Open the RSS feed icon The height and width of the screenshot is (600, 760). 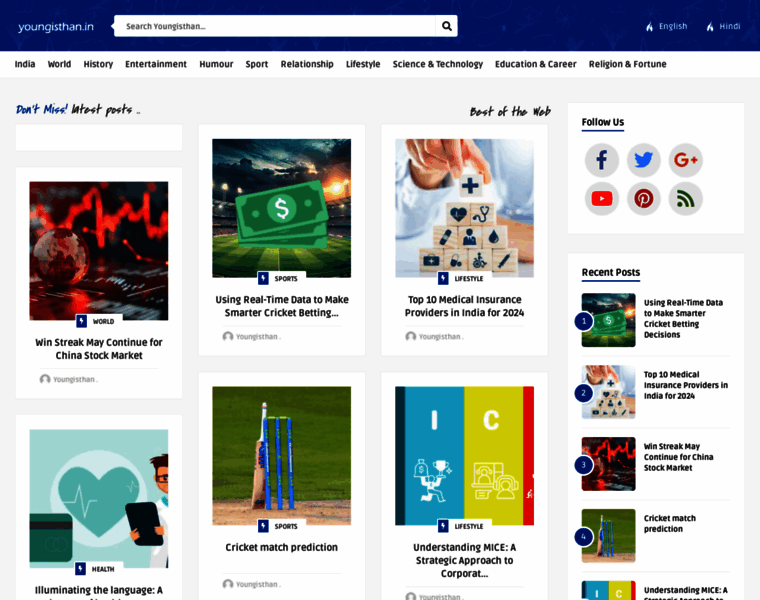[685, 199]
